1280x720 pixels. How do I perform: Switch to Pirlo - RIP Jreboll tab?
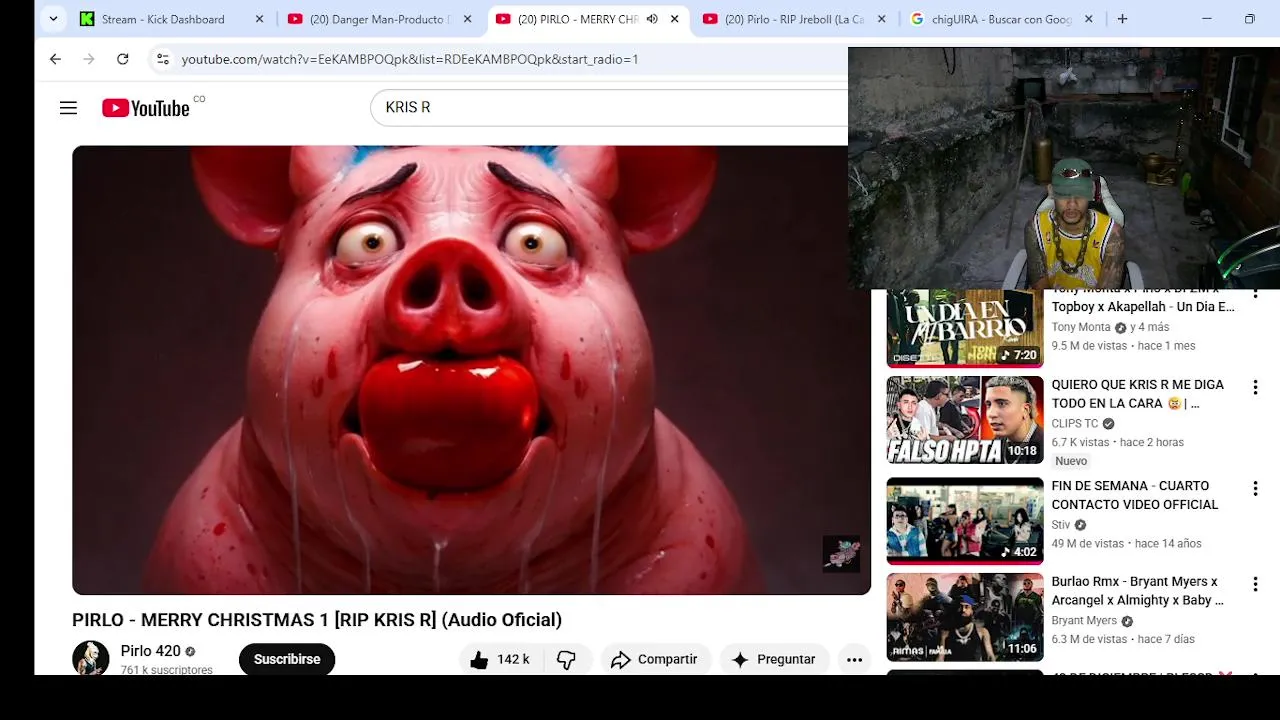click(795, 19)
